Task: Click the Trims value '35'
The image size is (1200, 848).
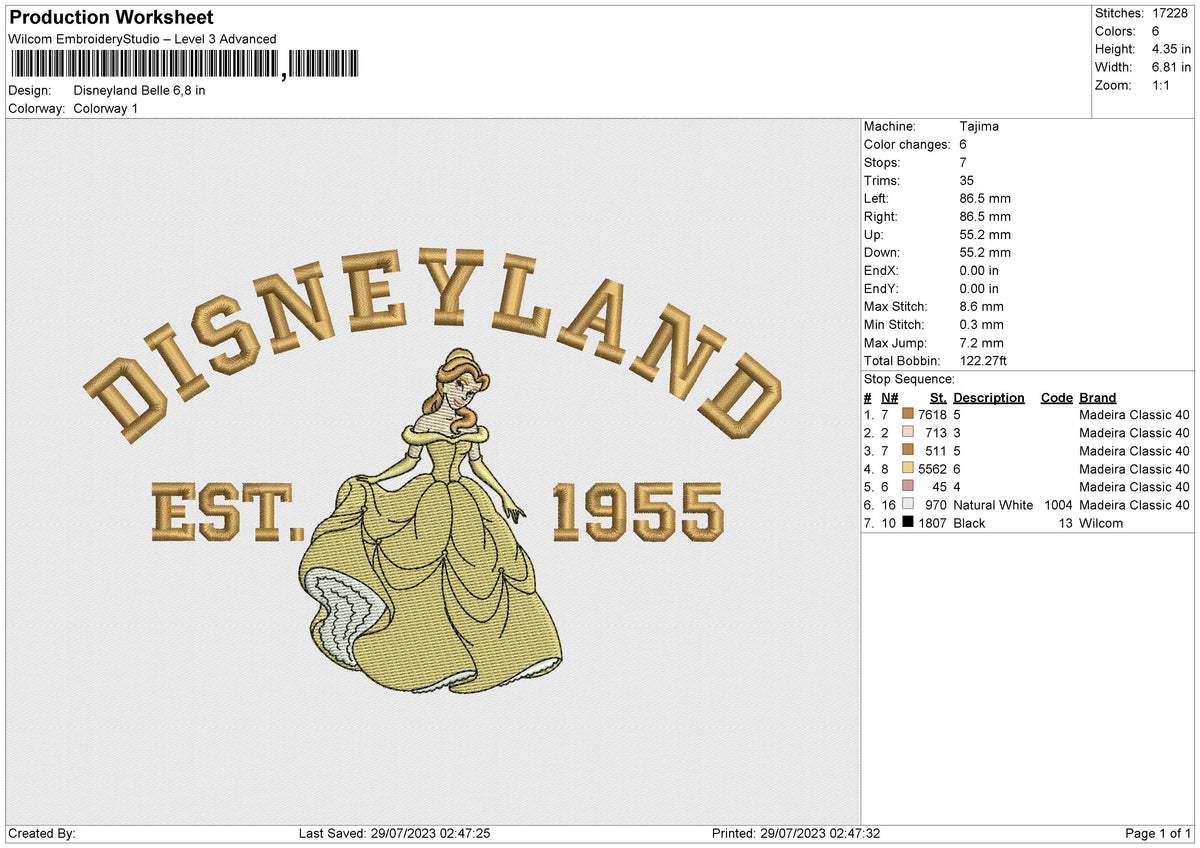Action: [x=966, y=180]
